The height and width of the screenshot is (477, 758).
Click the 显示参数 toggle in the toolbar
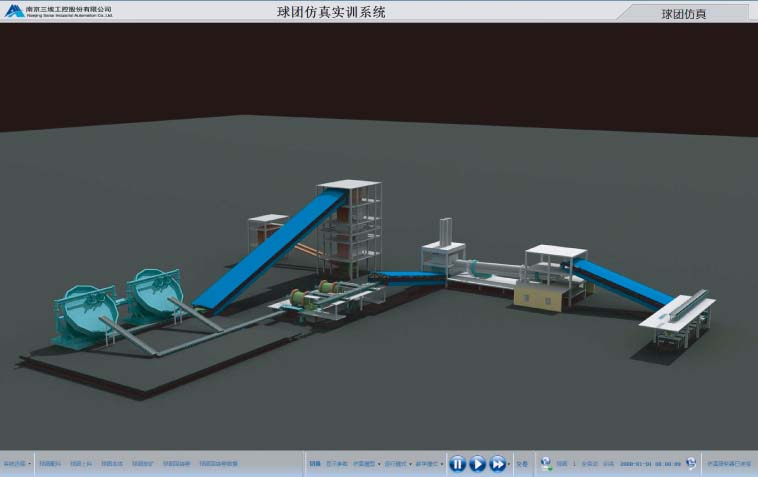(335, 464)
